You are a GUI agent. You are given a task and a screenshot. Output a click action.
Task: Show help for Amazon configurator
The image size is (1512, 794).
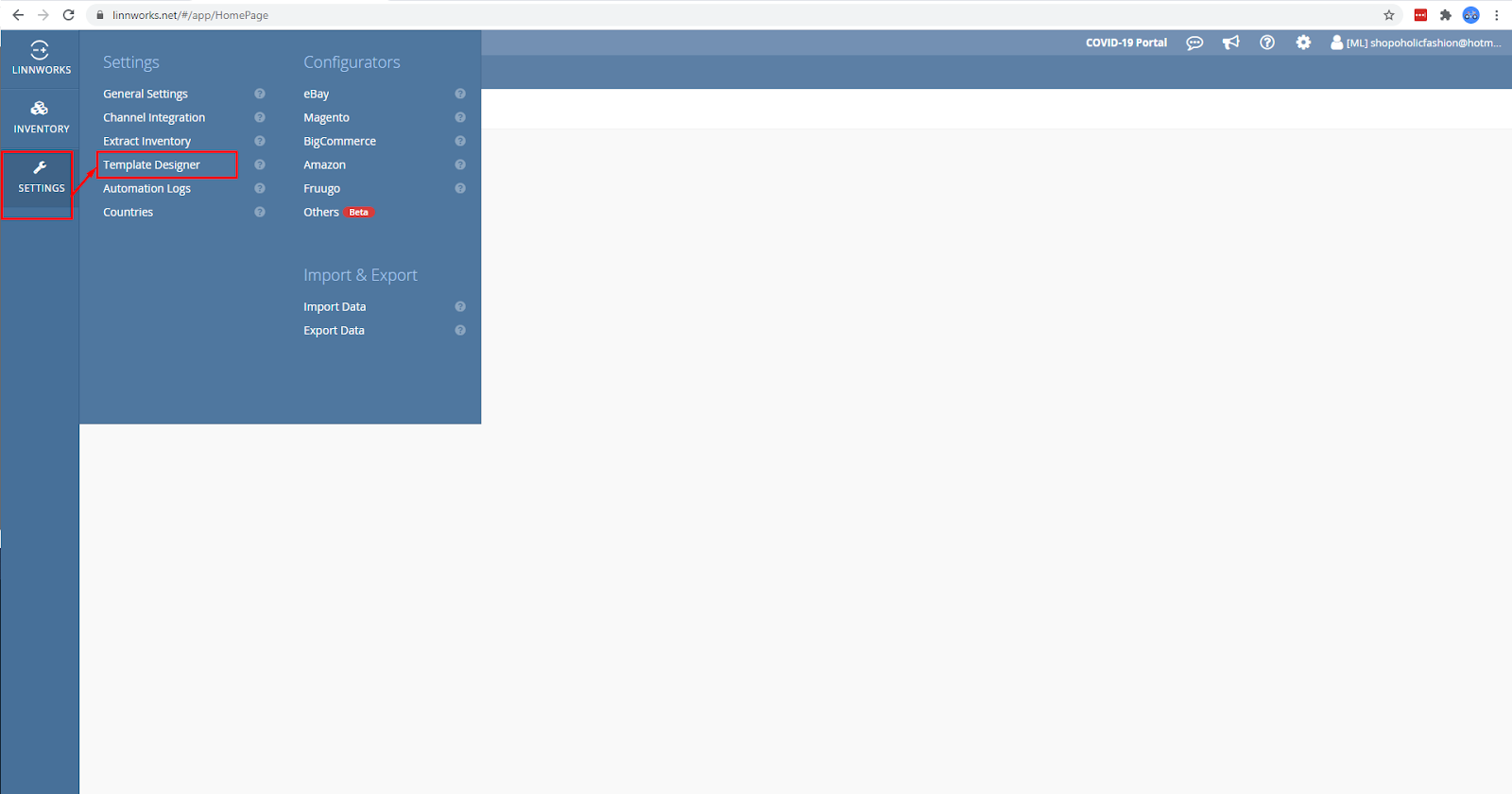460,164
